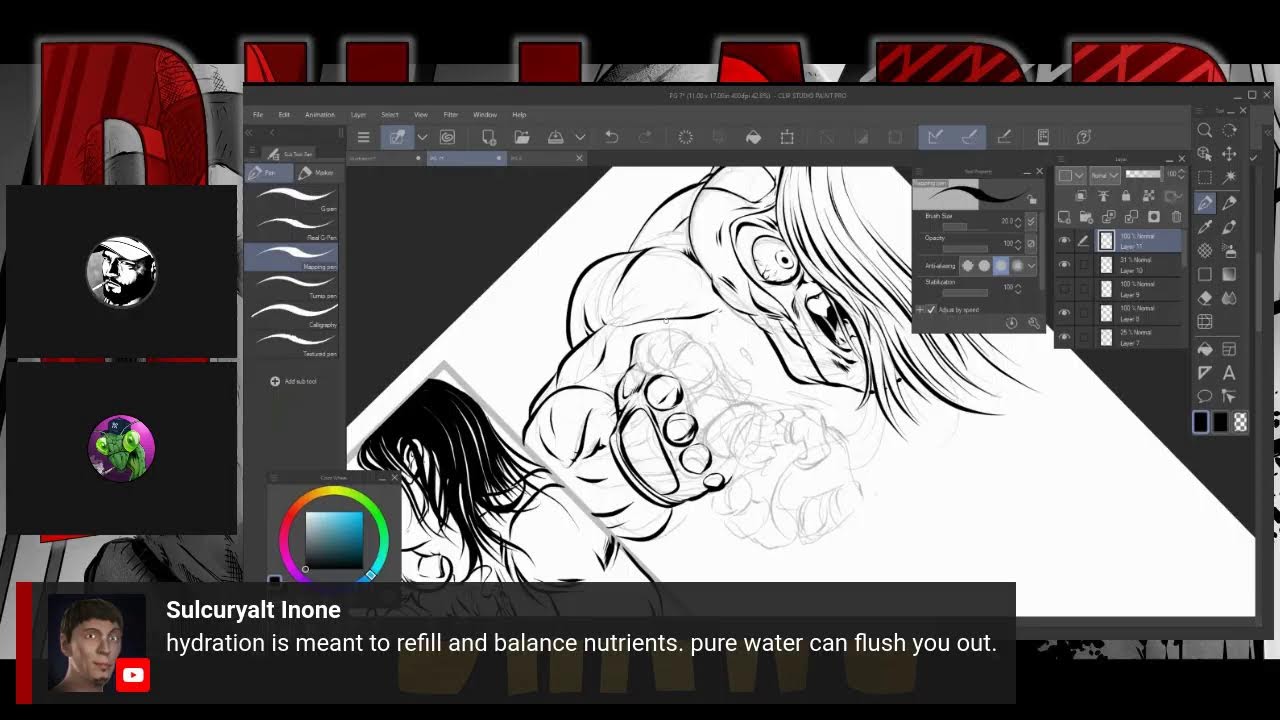The height and width of the screenshot is (720, 1280).
Task: Select the Auto select magic wand tool
Action: pyautogui.click(x=1229, y=178)
